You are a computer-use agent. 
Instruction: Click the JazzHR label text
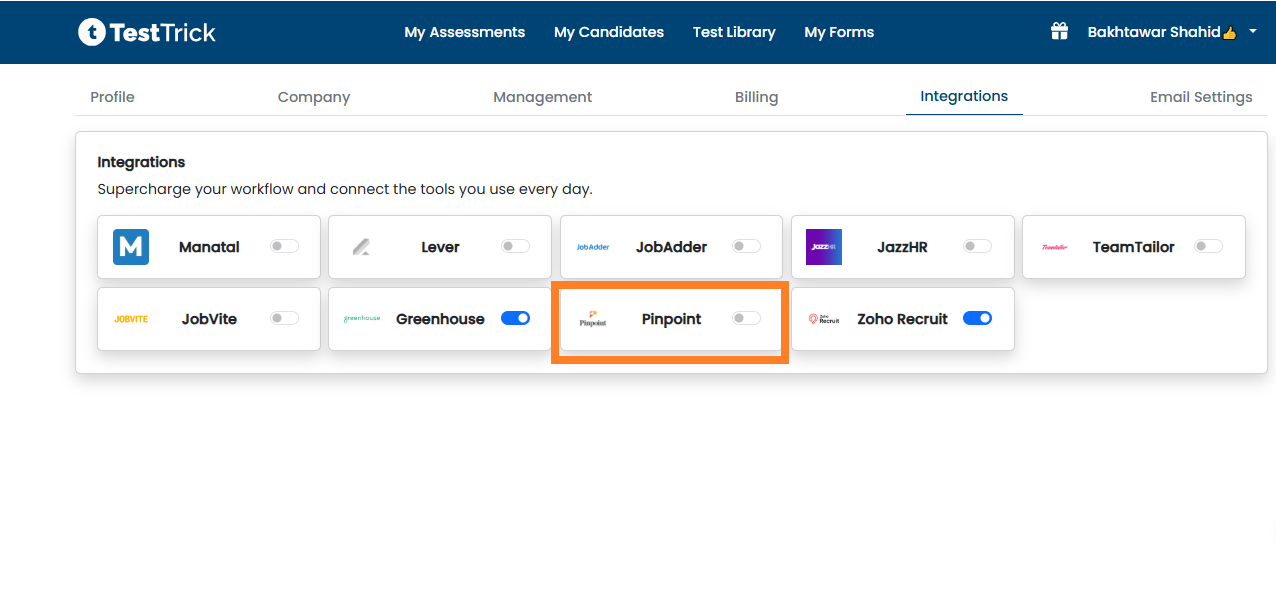pyautogui.click(x=902, y=247)
